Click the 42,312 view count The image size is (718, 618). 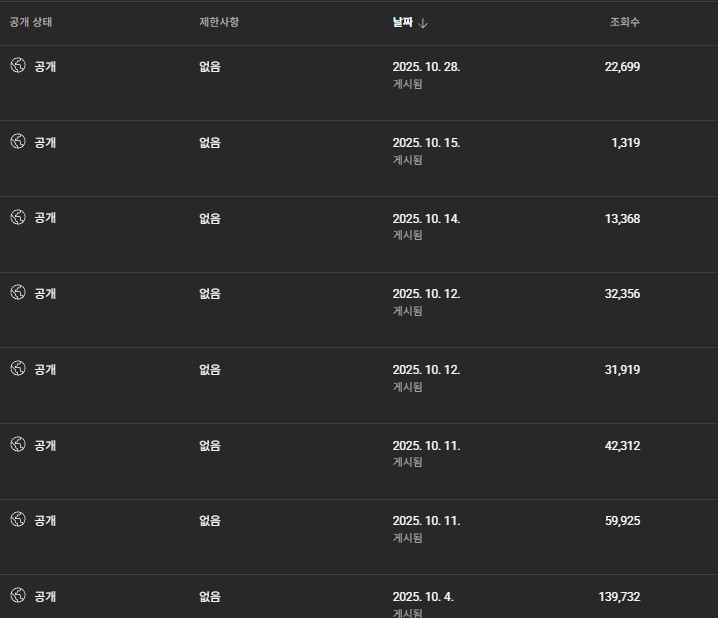[622, 446]
